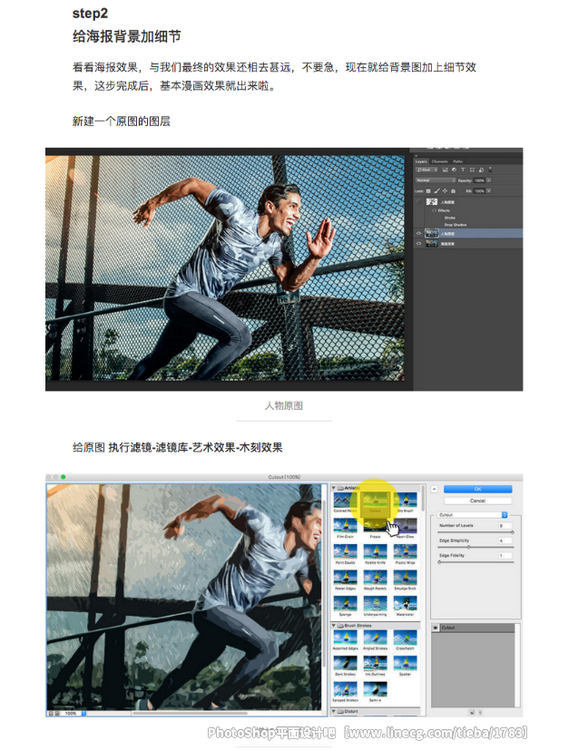
Task: Collapse the Brush Strokes filter folder
Action: pyautogui.click(x=334, y=625)
